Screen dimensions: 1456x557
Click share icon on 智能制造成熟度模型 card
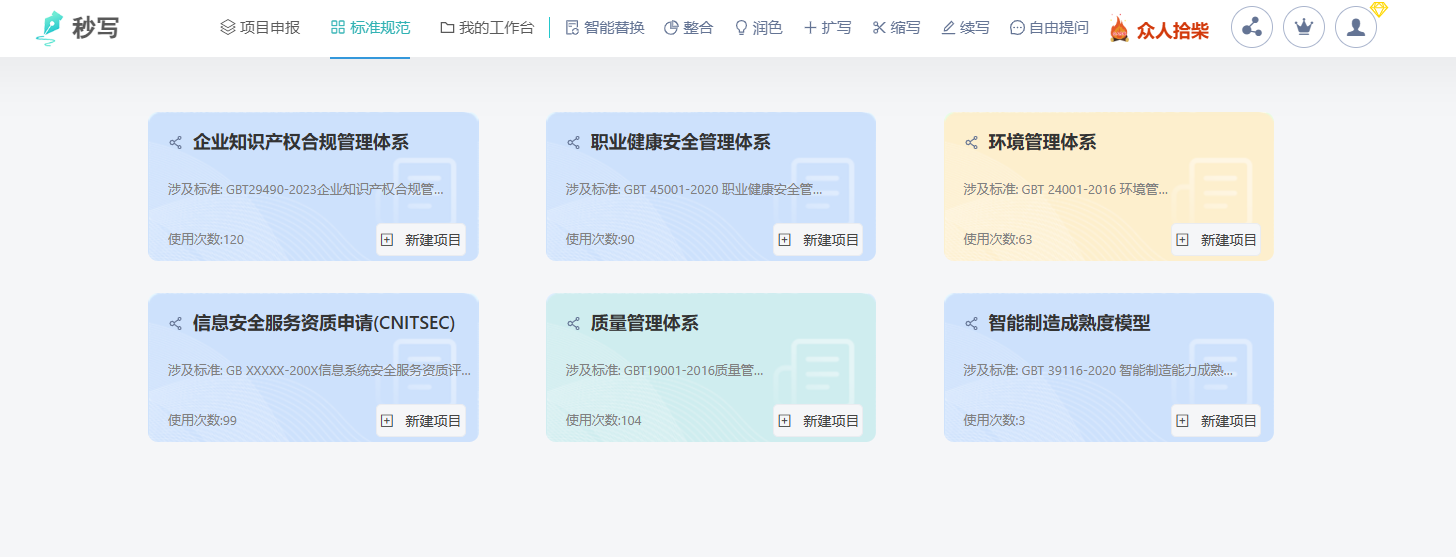(971, 324)
